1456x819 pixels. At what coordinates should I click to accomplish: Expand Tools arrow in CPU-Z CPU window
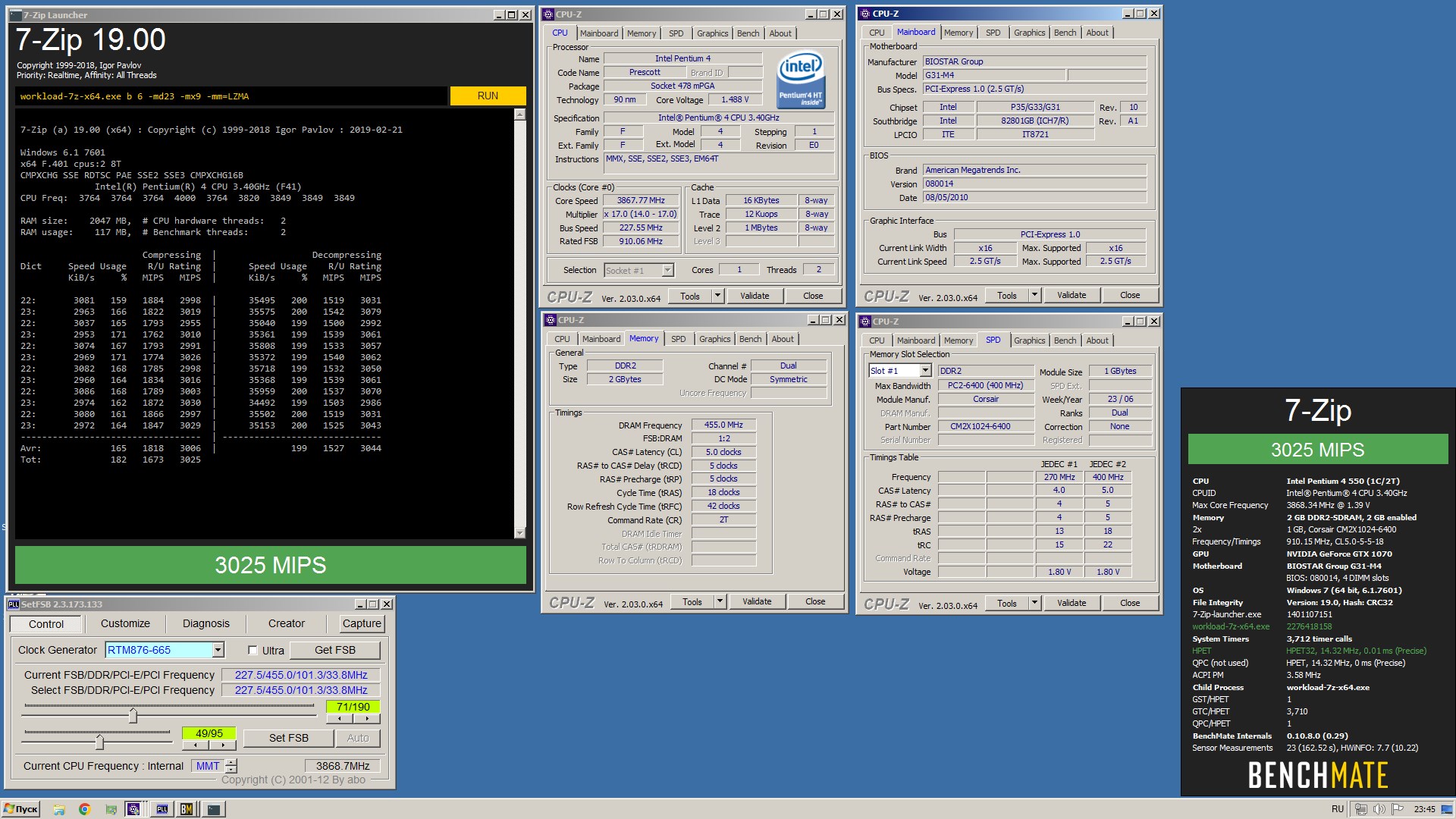point(717,296)
